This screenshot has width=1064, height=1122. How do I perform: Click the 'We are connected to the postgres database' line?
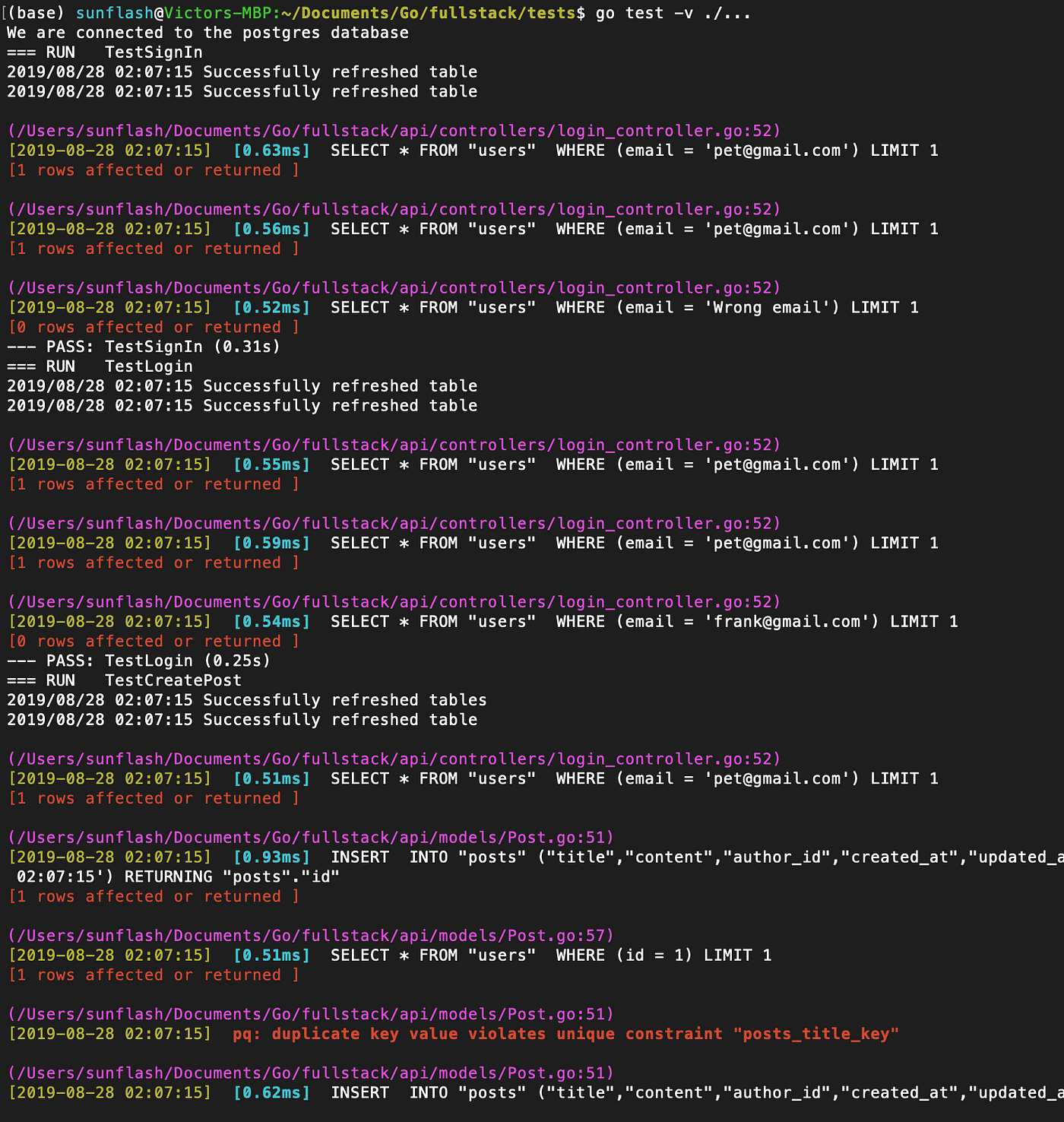(x=207, y=32)
